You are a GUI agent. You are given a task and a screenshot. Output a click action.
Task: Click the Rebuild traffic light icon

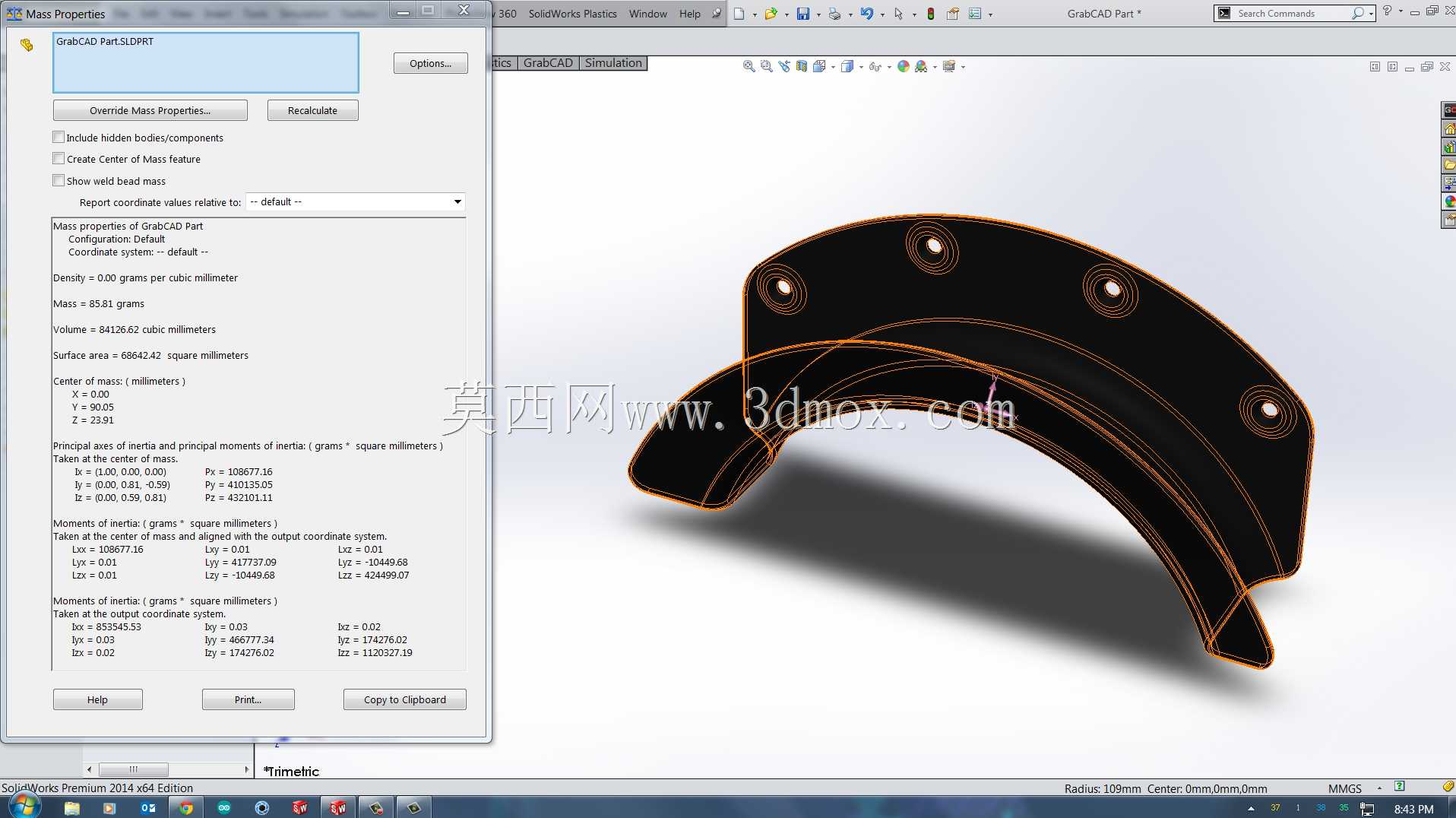(x=930, y=14)
